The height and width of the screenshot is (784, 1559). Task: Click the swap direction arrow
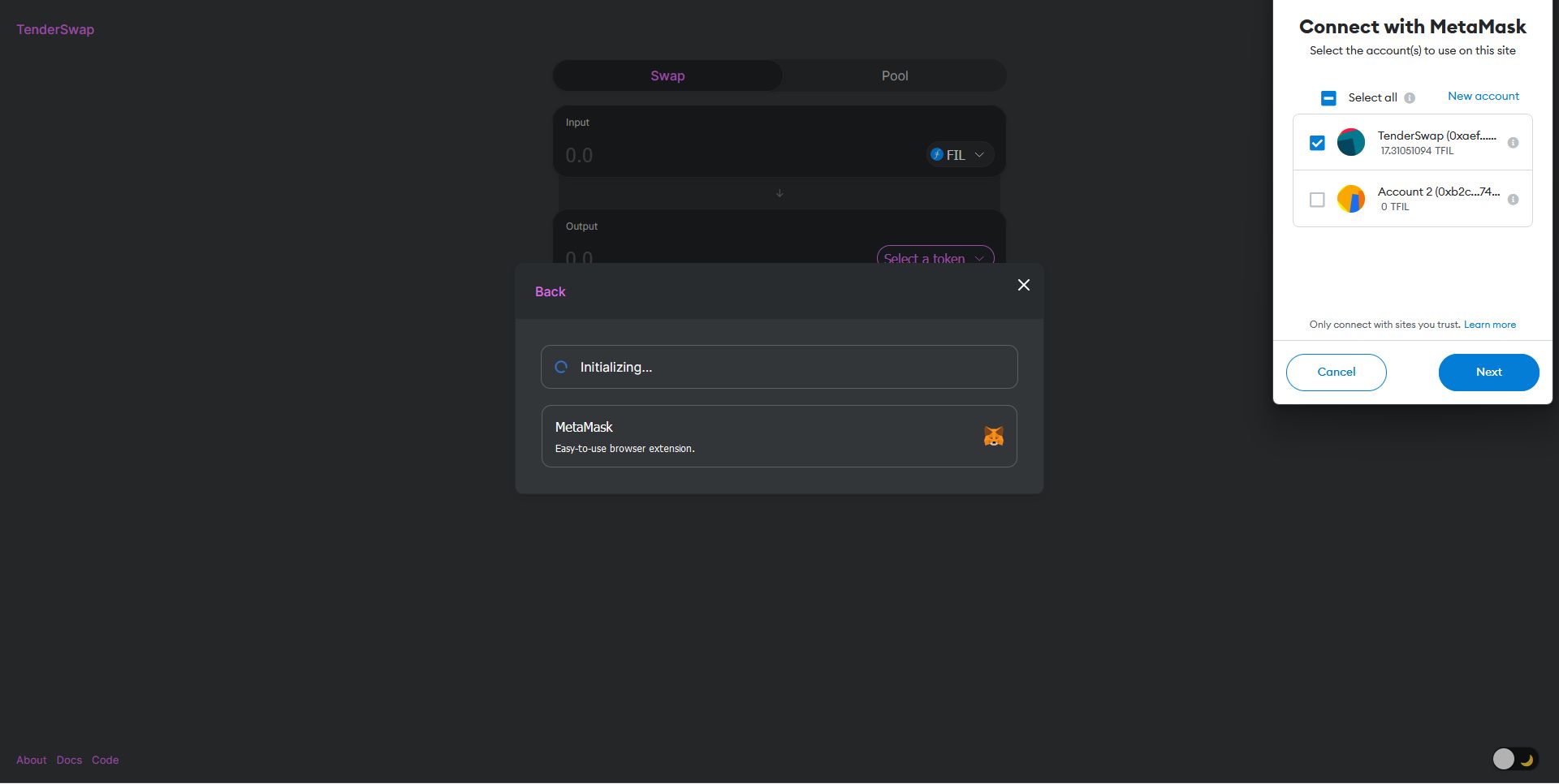click(x=779, y=193)
